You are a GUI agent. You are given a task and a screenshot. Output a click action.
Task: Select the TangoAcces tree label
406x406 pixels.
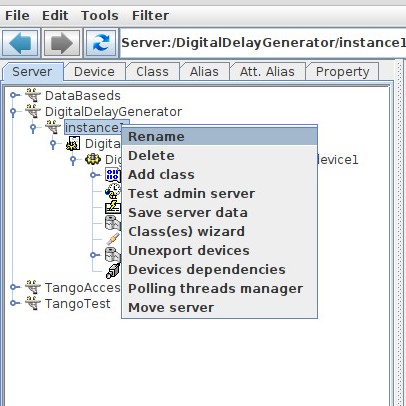(x=83, y=288)
